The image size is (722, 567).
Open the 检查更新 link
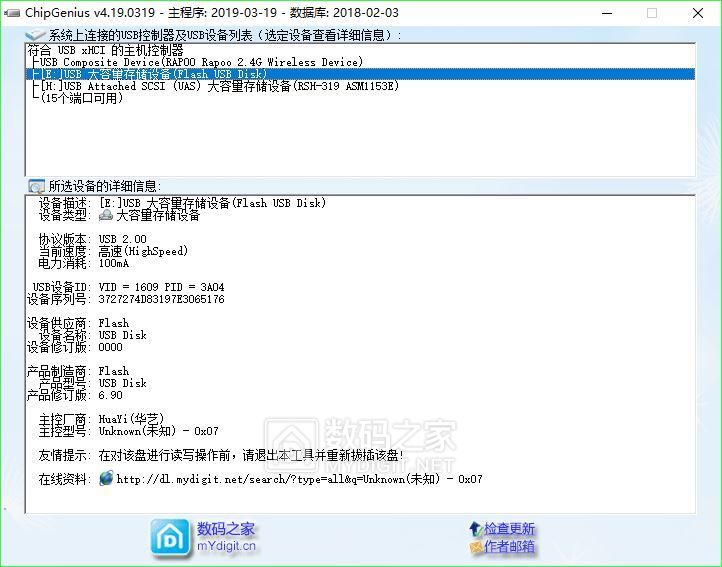(x=509, y=529)
